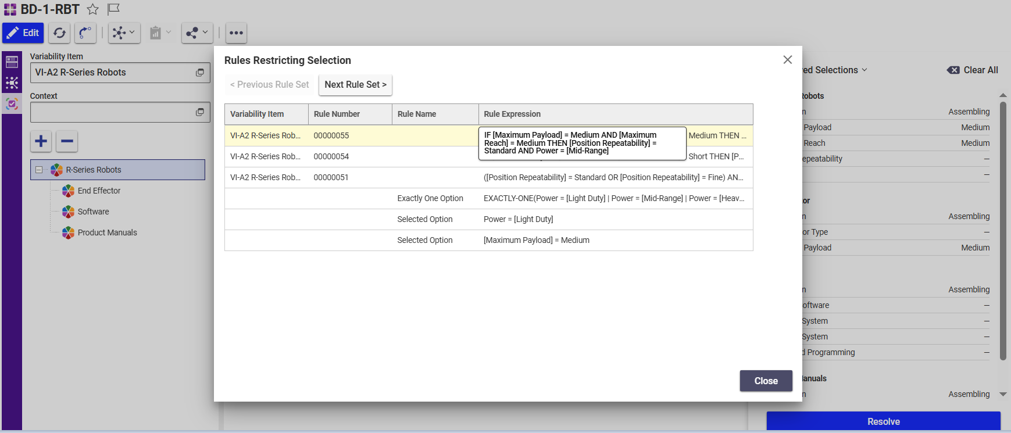Select End Effector tree item

click(99, 191)
